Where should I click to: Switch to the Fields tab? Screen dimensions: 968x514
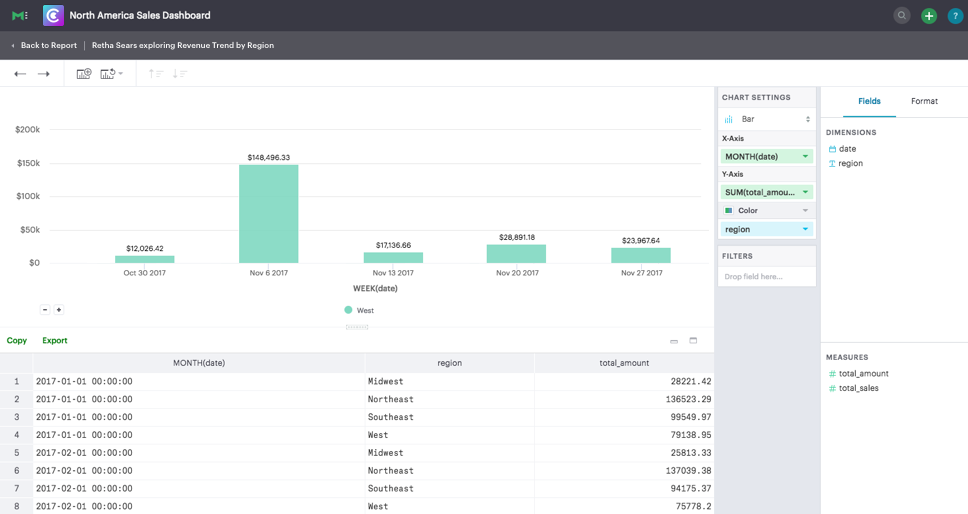pyautogui.click(x=869, y=101)
